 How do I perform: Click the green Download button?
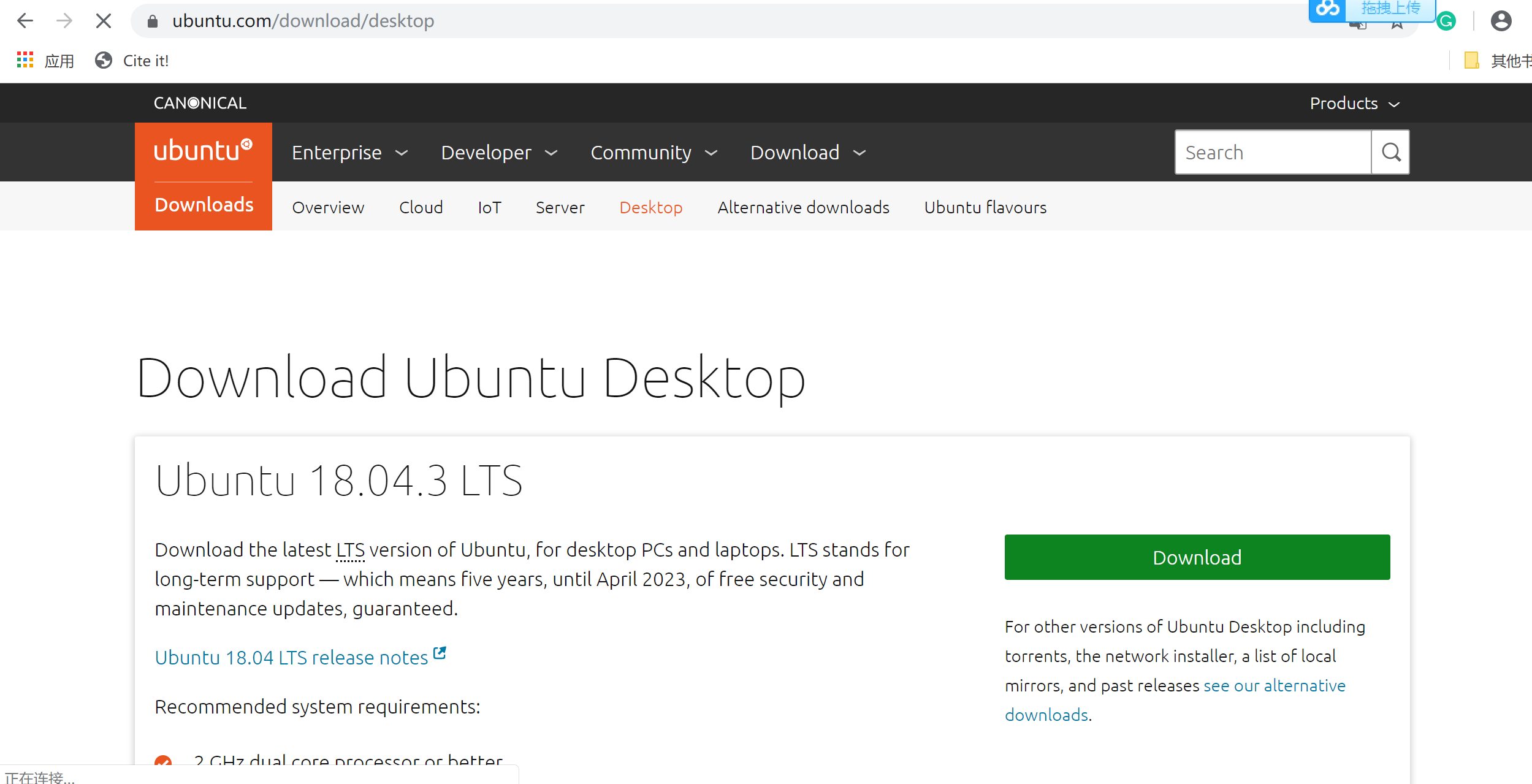[1197, 557]
